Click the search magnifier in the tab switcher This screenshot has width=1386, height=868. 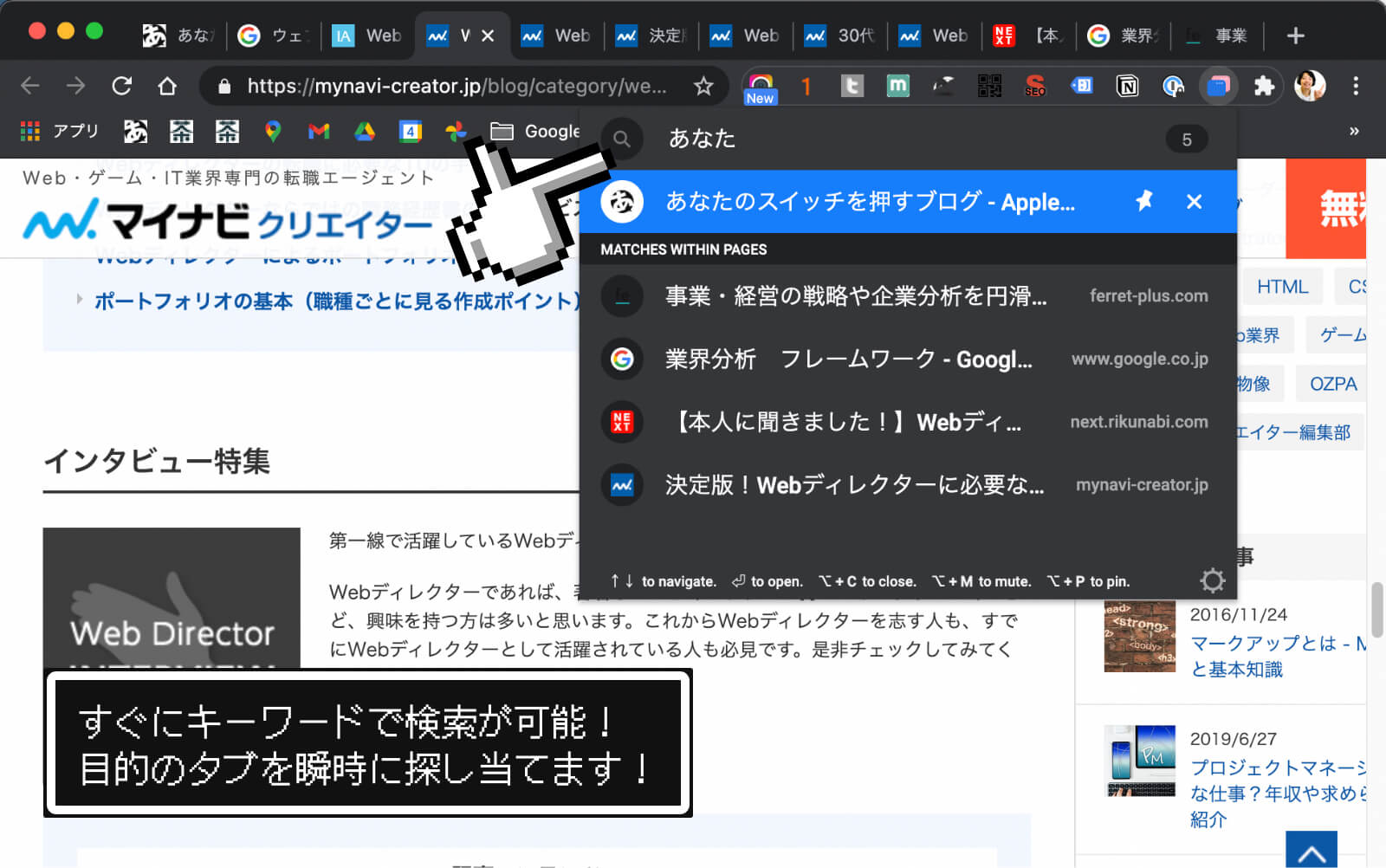pos(622,139)
